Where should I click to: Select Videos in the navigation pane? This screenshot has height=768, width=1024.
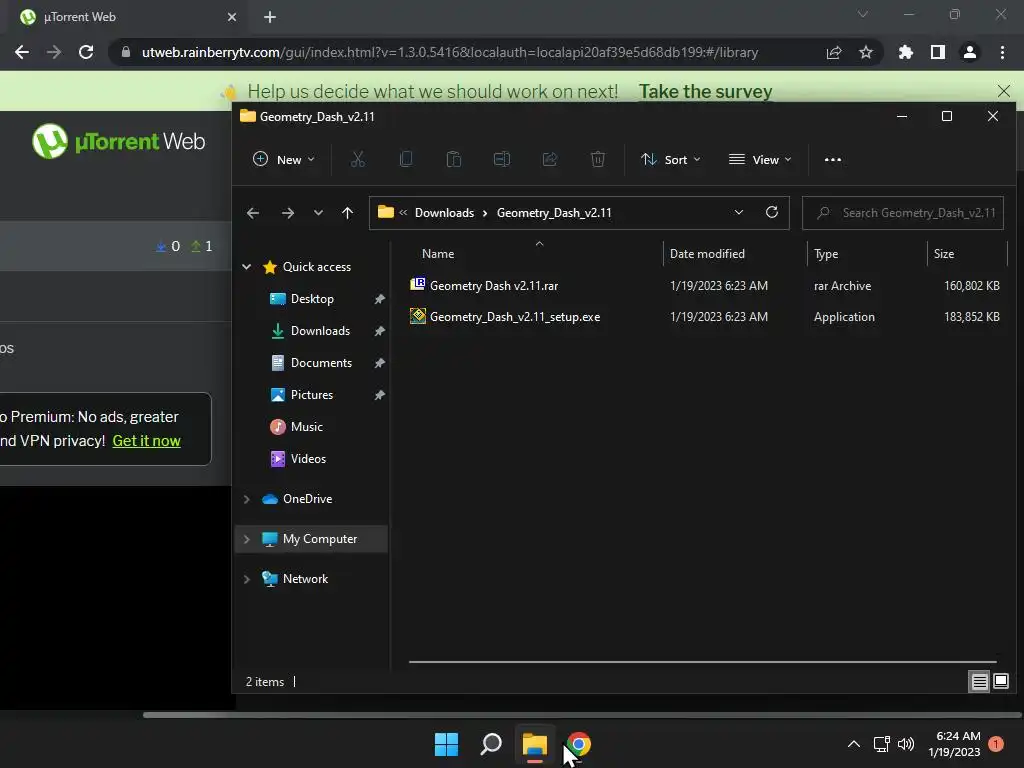click(308, 459)
